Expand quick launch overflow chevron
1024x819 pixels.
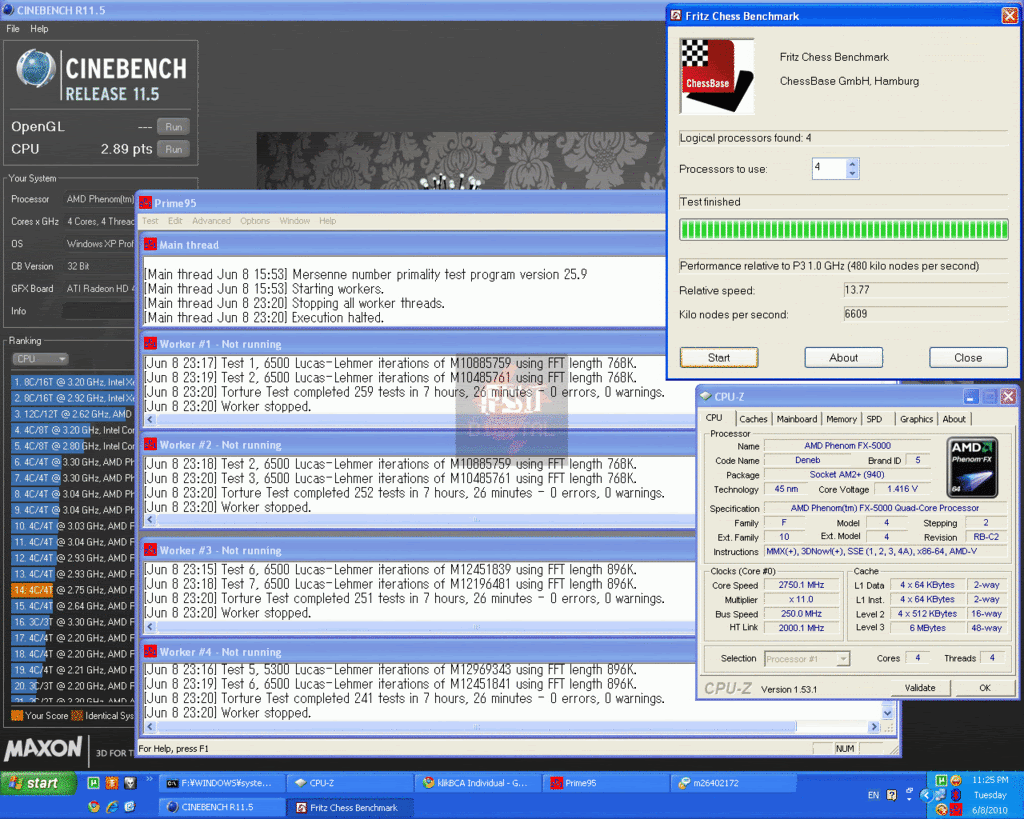pyautogui.click(x=149, y=779)
